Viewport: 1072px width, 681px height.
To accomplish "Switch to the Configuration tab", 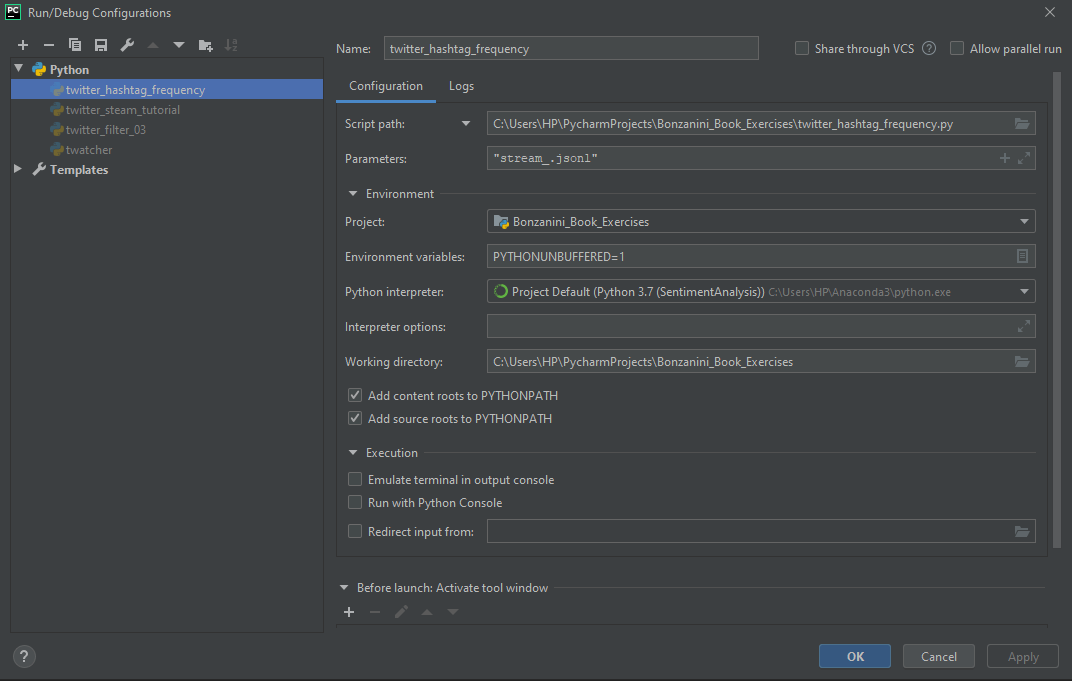I will click(x=386, y=86).
